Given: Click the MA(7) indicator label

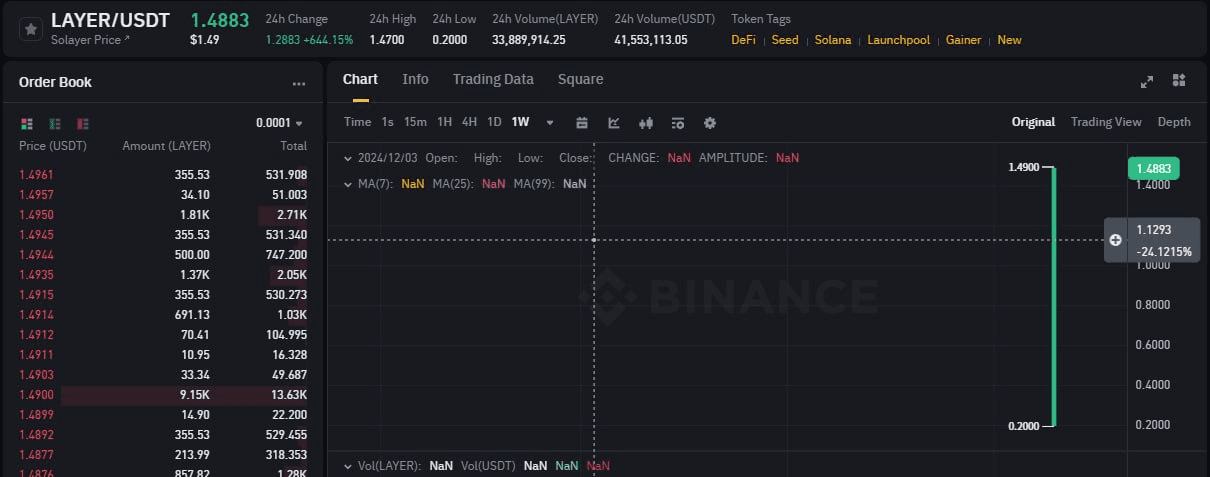Looking at the screenshot, I should (x=376, y=184).
